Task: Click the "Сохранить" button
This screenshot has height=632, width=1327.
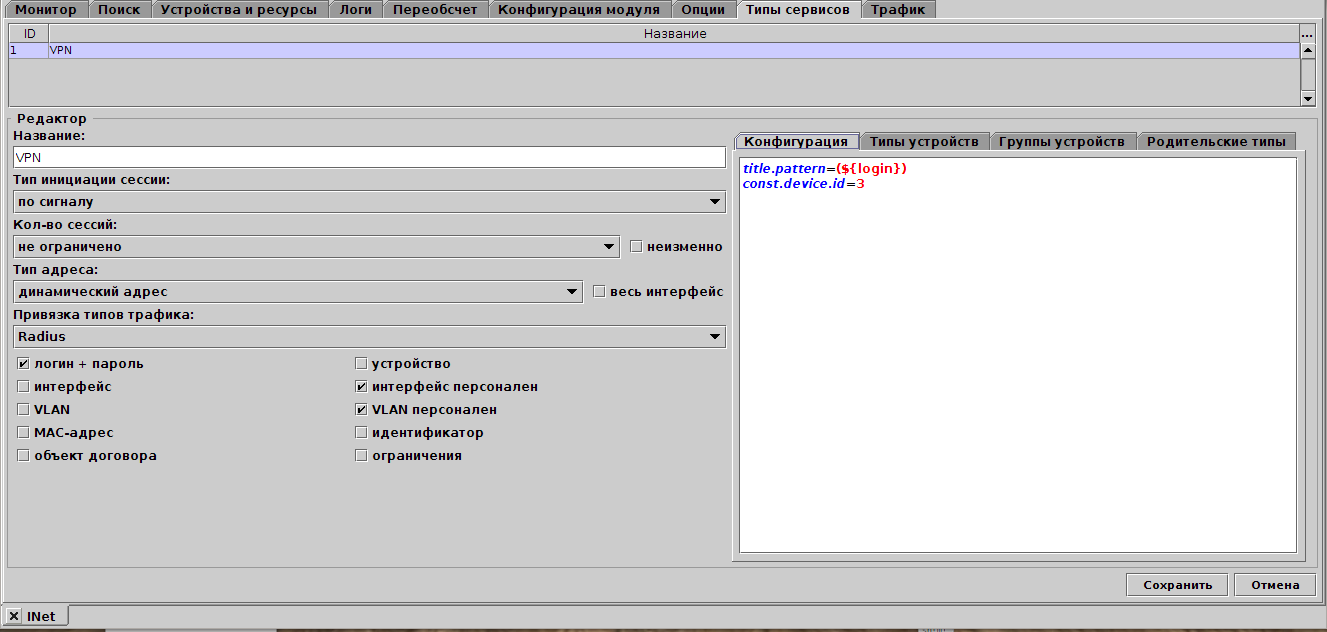Action: (1177, 584)
